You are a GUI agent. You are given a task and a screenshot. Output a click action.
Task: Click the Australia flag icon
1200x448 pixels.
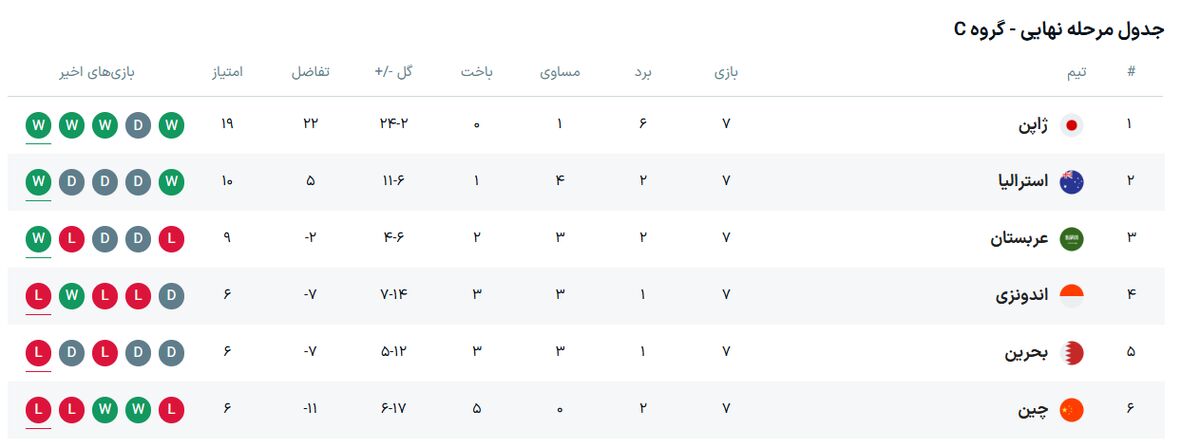tap(1072, 182)
